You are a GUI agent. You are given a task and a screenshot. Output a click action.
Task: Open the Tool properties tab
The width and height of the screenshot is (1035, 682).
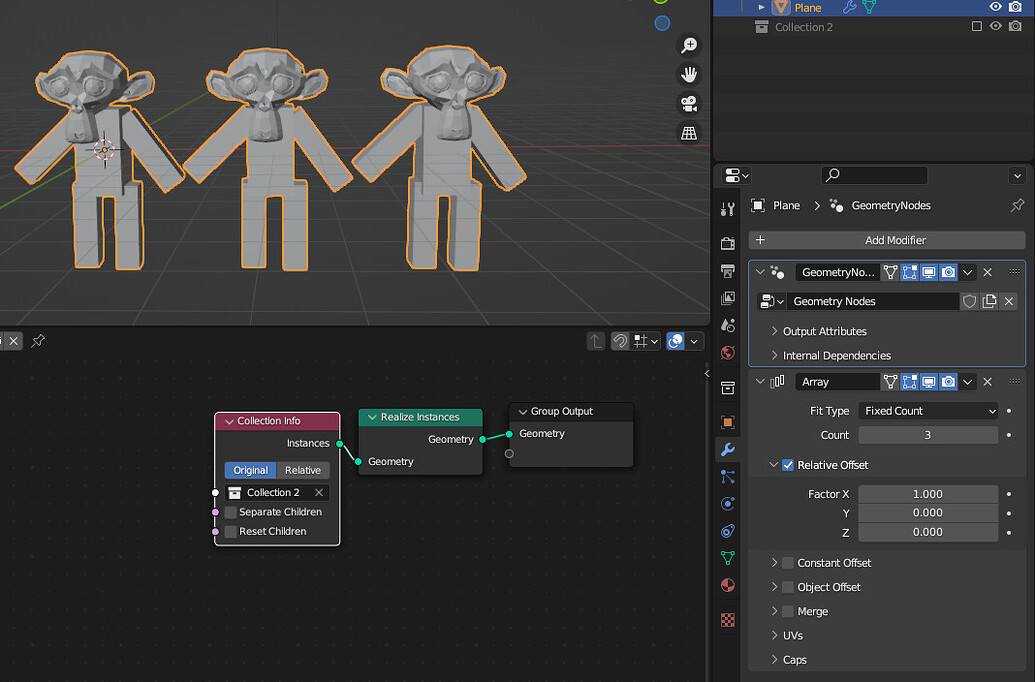(x=727, y=209)
